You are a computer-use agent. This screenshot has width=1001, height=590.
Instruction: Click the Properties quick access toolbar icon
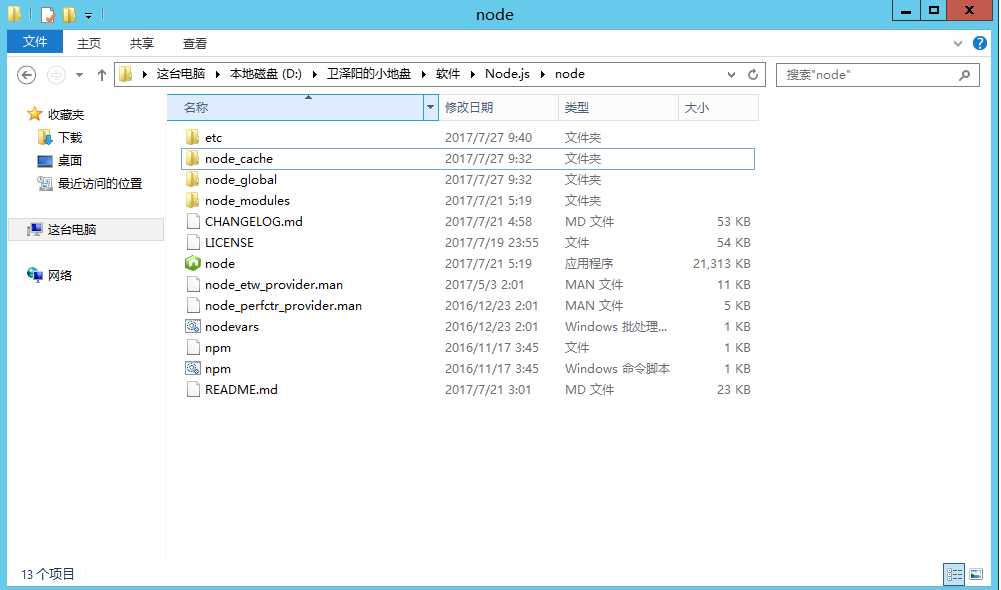tap(48, 14)
